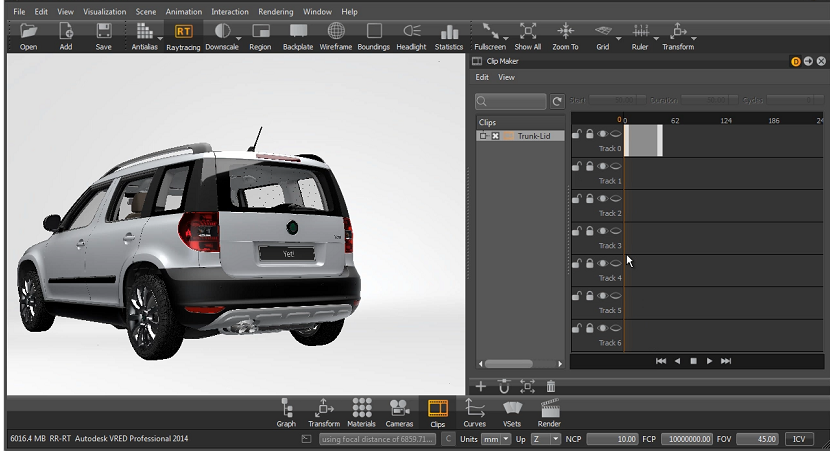Collapse the Trunk-Lid tree expander
This screenshot has width=830, height=452.
483,136
